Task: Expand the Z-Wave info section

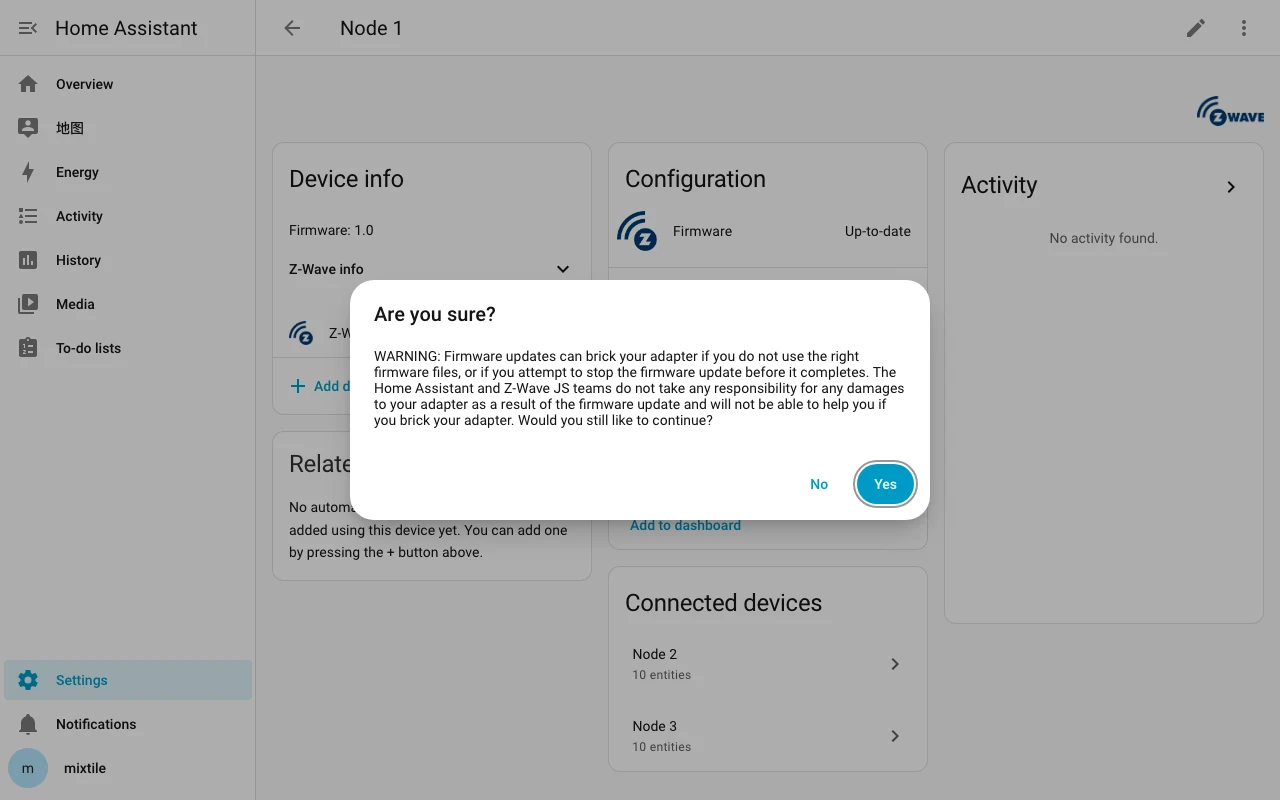Action: pyautogui.click(x=431, y=269)
